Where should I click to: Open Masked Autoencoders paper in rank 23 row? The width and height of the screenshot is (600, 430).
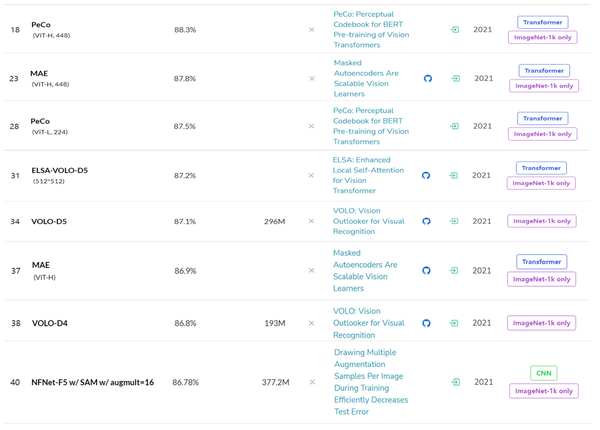click(366, 78)
